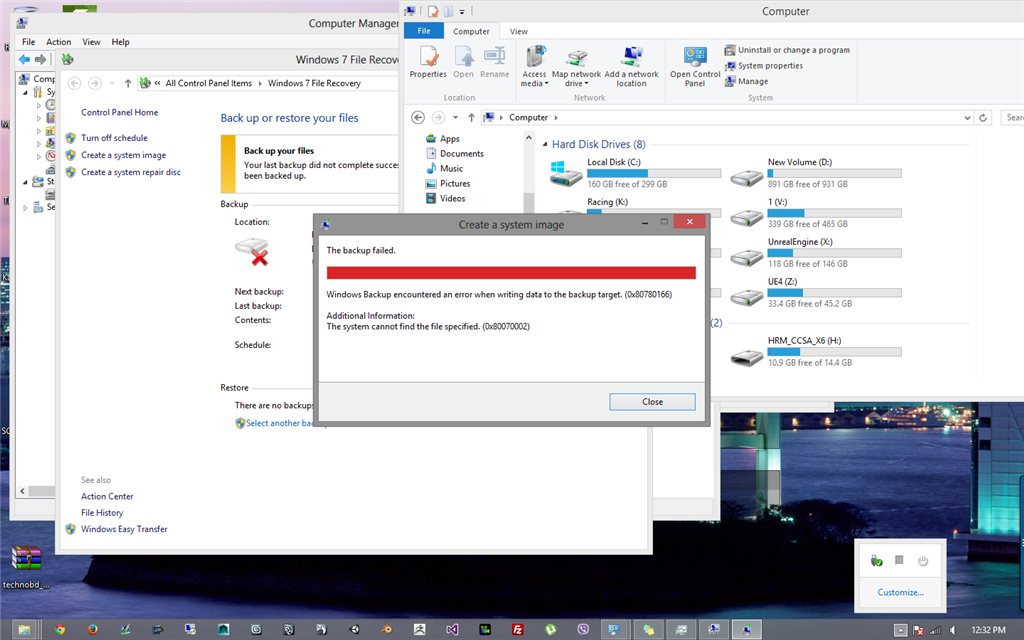The width and height of the screenshot is (1024, 640).
Task: Open Help menu in Computer Management
Action: 120,42
